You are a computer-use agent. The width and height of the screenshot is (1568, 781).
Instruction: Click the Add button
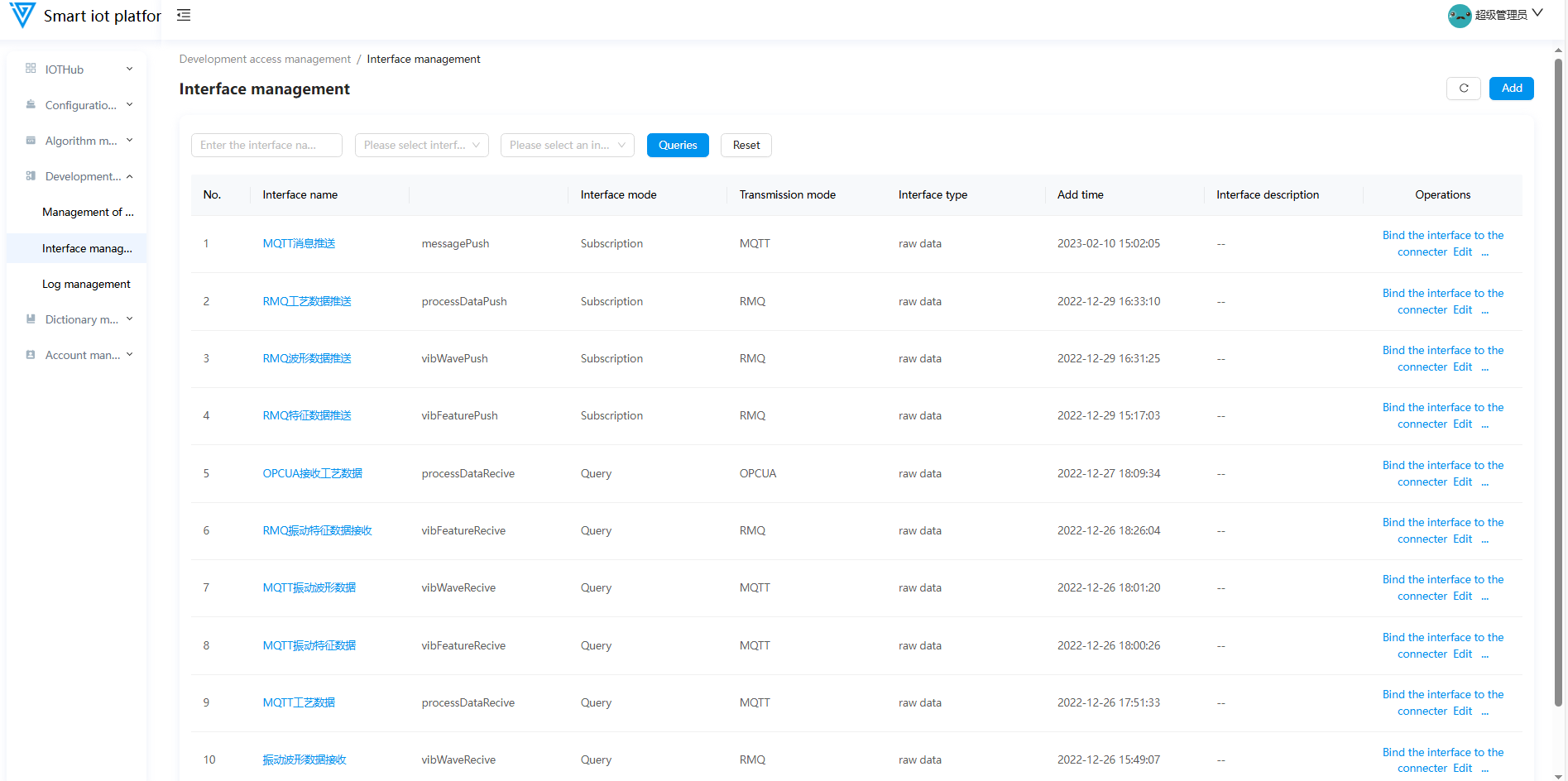pos(1512,89)
